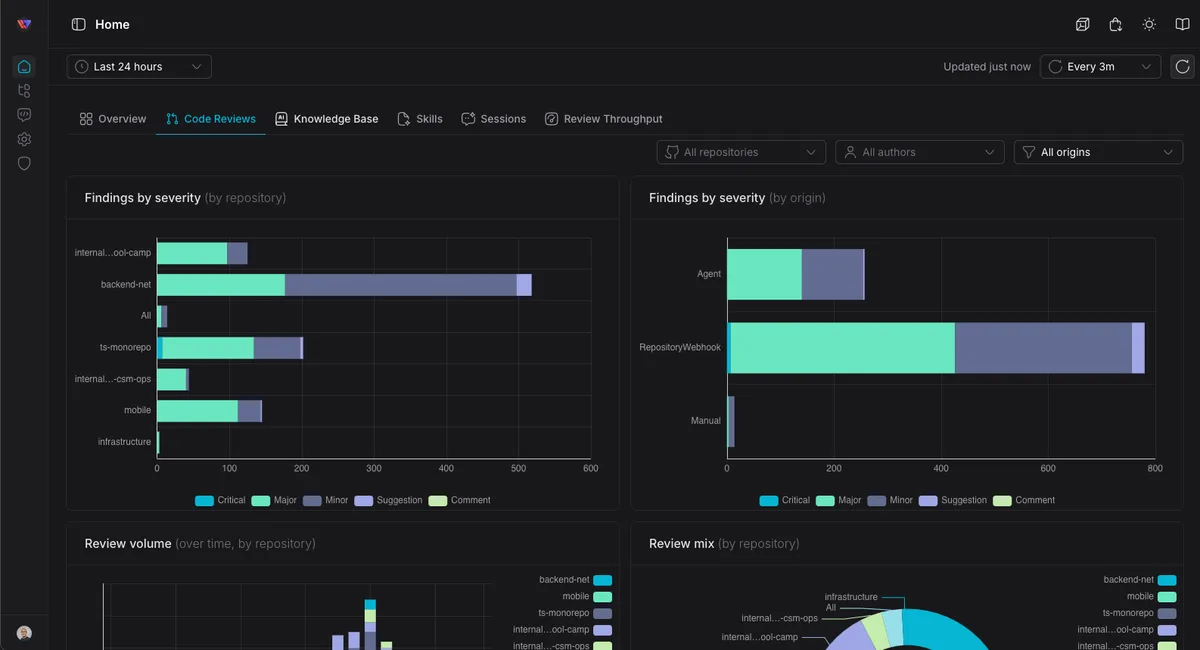The height and width of the screenshot is (650, 1200).
Task: Toggle Minor legend in by-repository severity chart
Action: (x=326, y=500)
